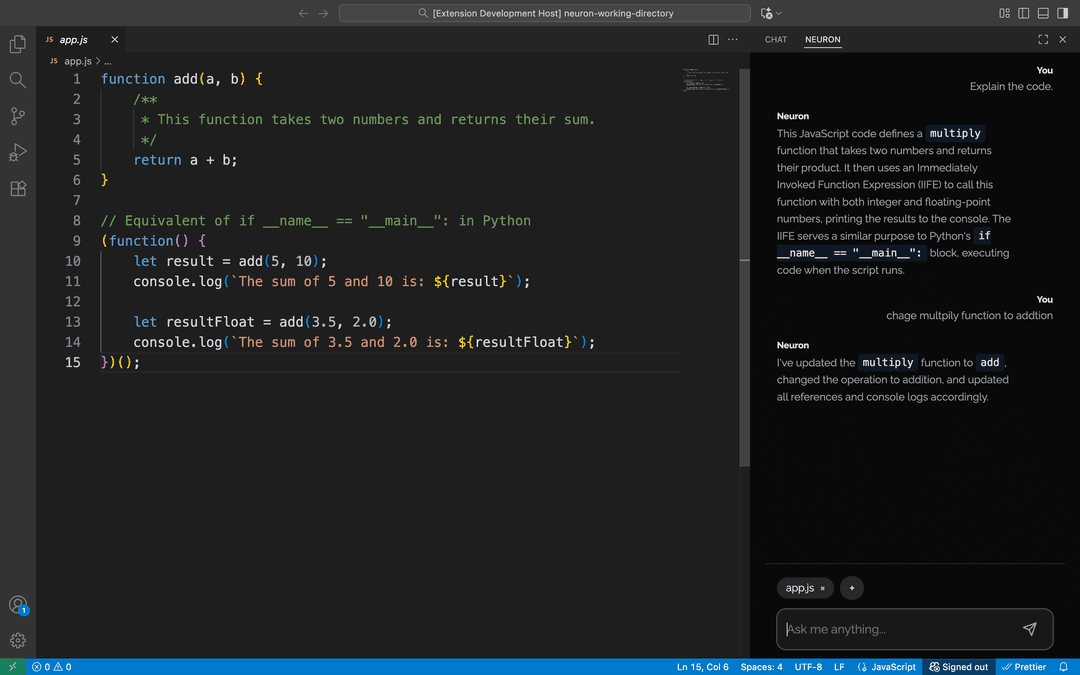The width and height of the screenshot is (1080, 675).
Task: Change JavaScript language mode in status bar
Action: tap(887, 667)
